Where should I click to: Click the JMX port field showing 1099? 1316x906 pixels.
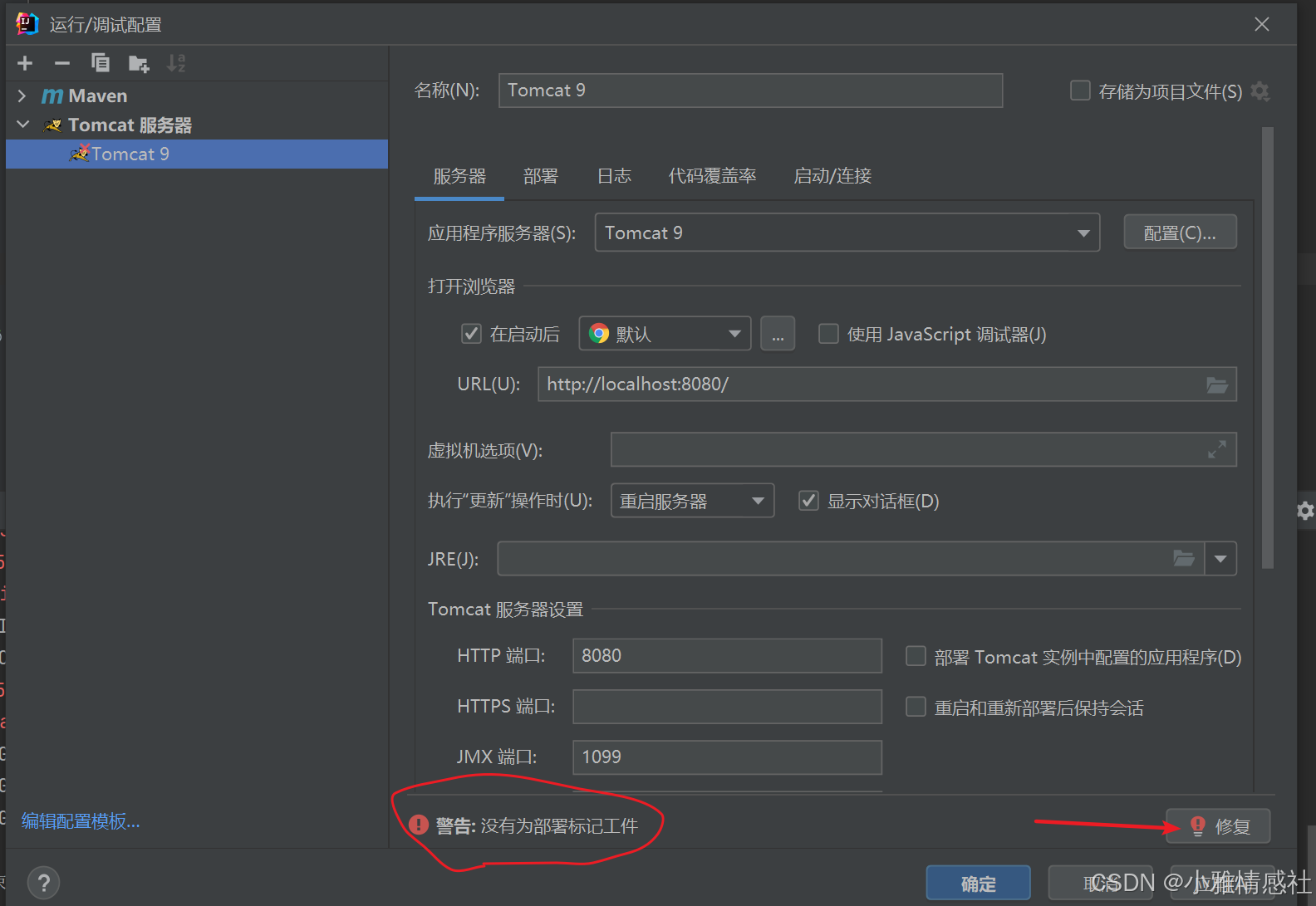(727, 757)
